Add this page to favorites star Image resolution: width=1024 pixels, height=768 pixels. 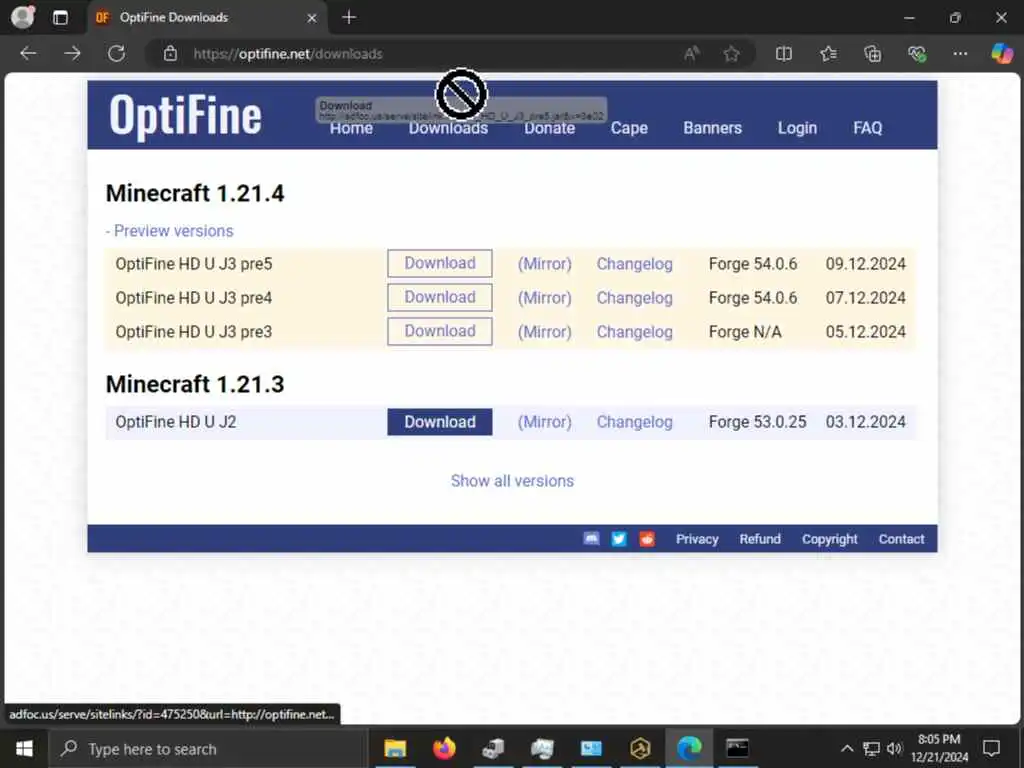731,54
